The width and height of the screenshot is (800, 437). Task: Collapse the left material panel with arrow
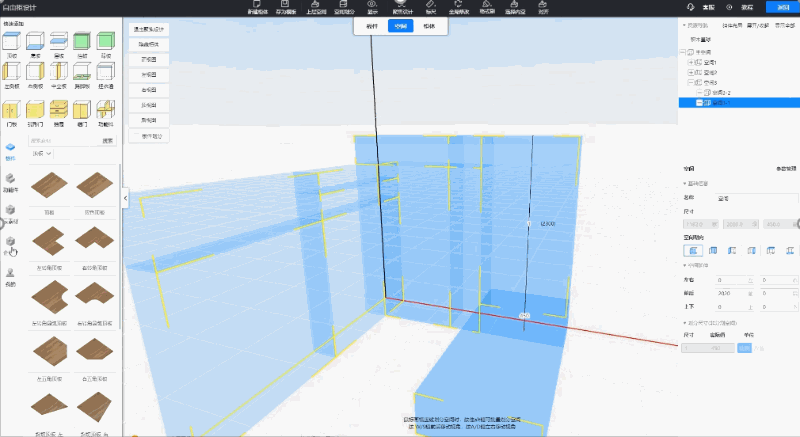[x=126, y=199]
